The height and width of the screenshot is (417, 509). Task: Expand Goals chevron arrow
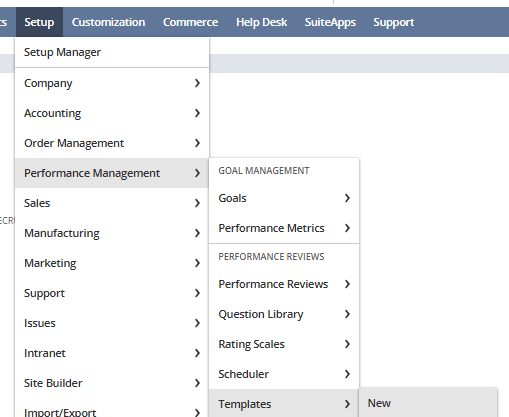pyautogui.click(x=347, y=198)
